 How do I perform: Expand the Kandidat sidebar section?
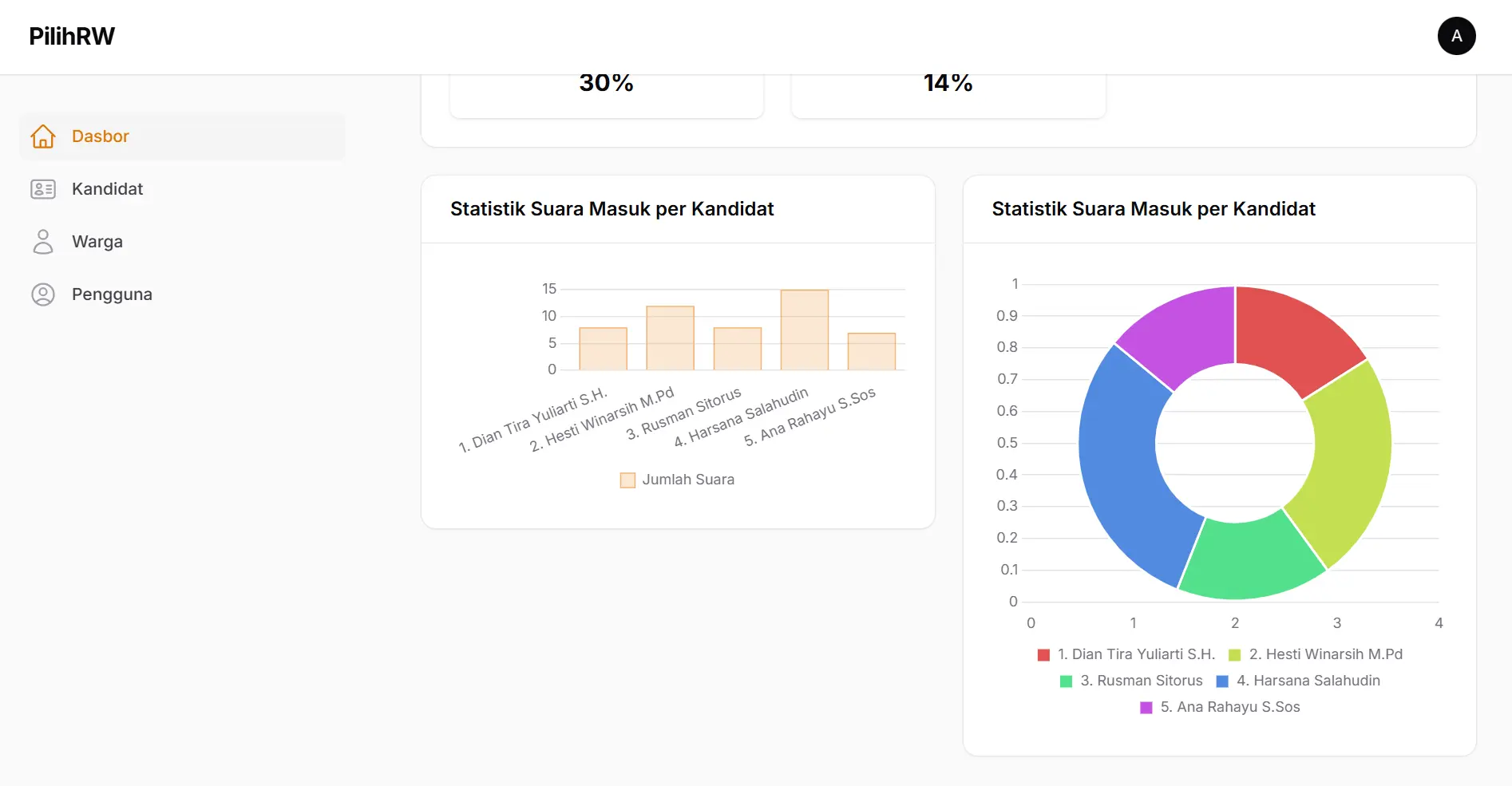coord(107,189)
